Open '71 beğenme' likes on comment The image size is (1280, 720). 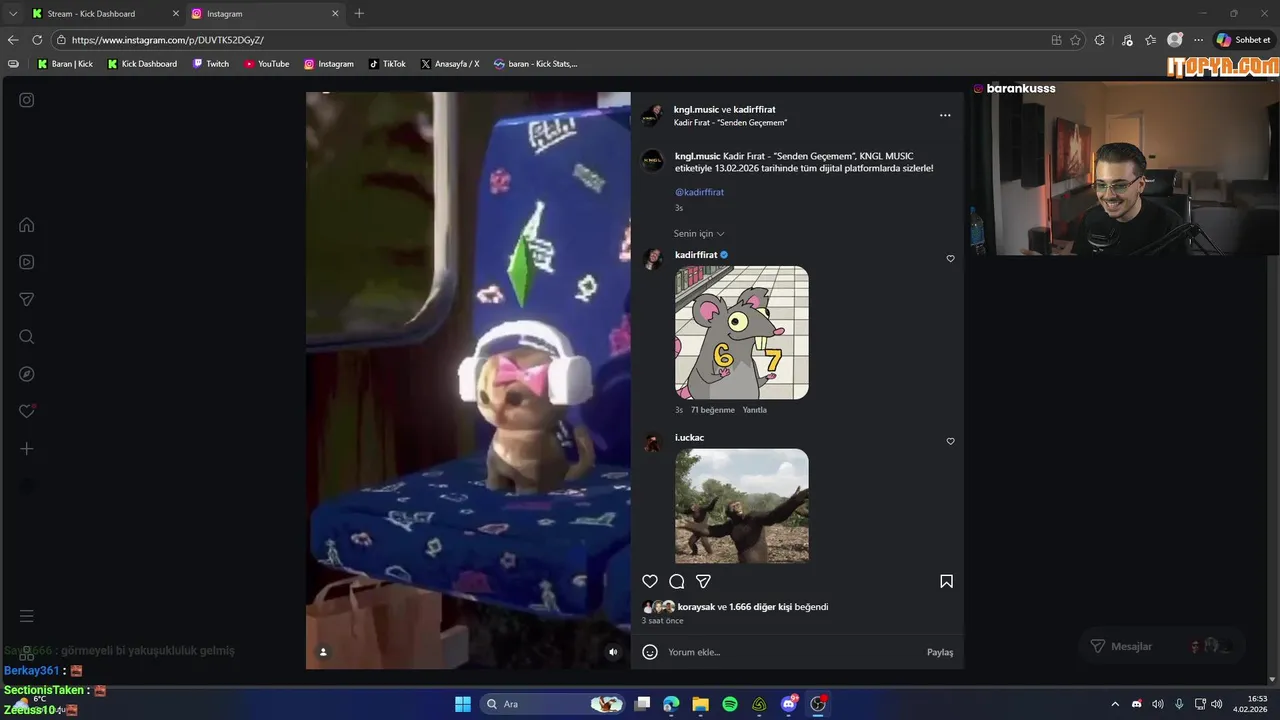(x=713, y=410)
